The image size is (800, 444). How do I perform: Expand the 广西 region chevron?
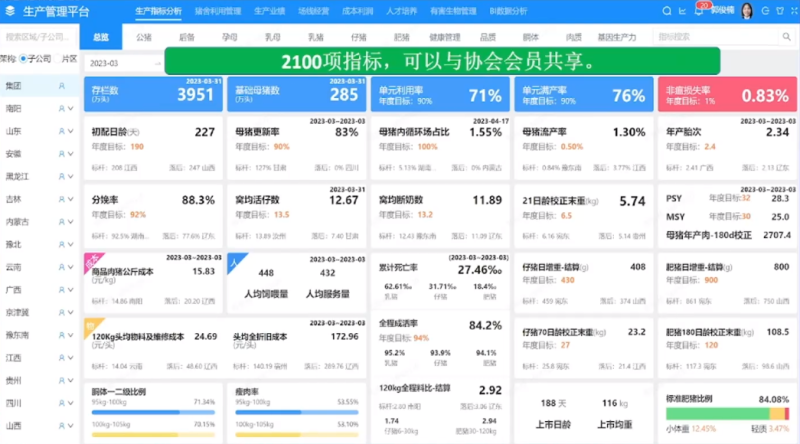point(70,290)
